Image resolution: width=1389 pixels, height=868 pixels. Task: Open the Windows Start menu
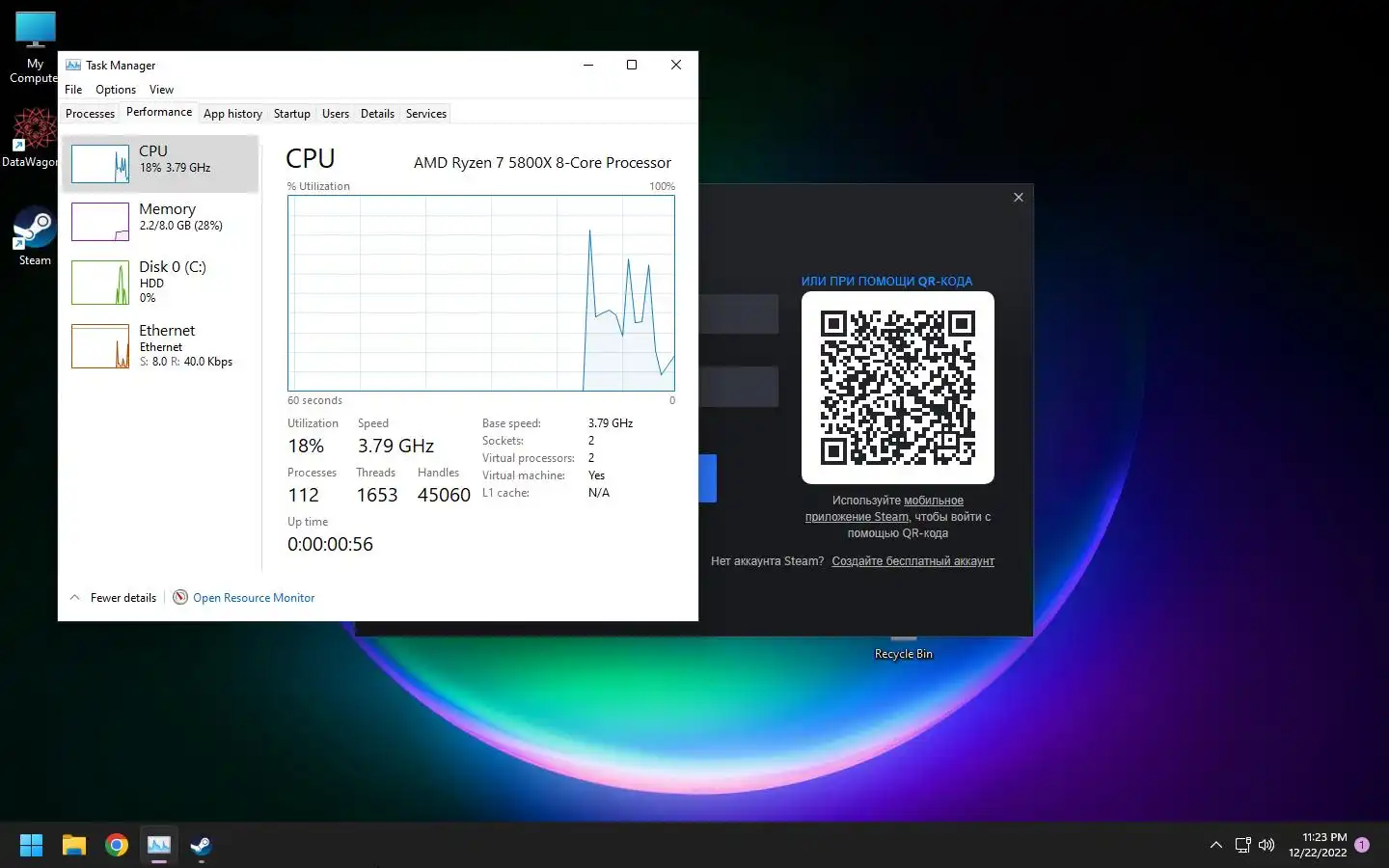31,846
